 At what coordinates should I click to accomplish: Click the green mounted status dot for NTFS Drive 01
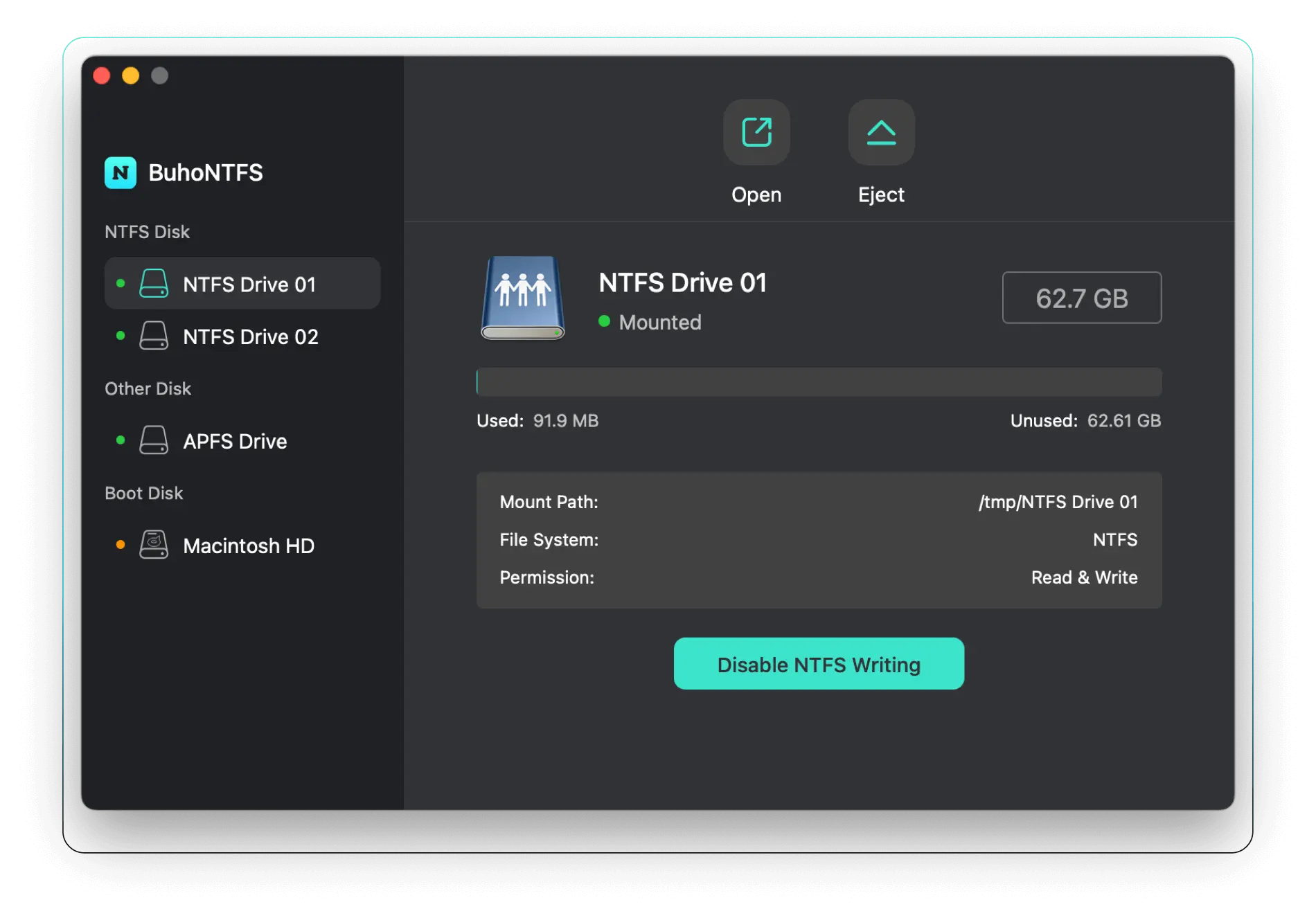point(606,322)
